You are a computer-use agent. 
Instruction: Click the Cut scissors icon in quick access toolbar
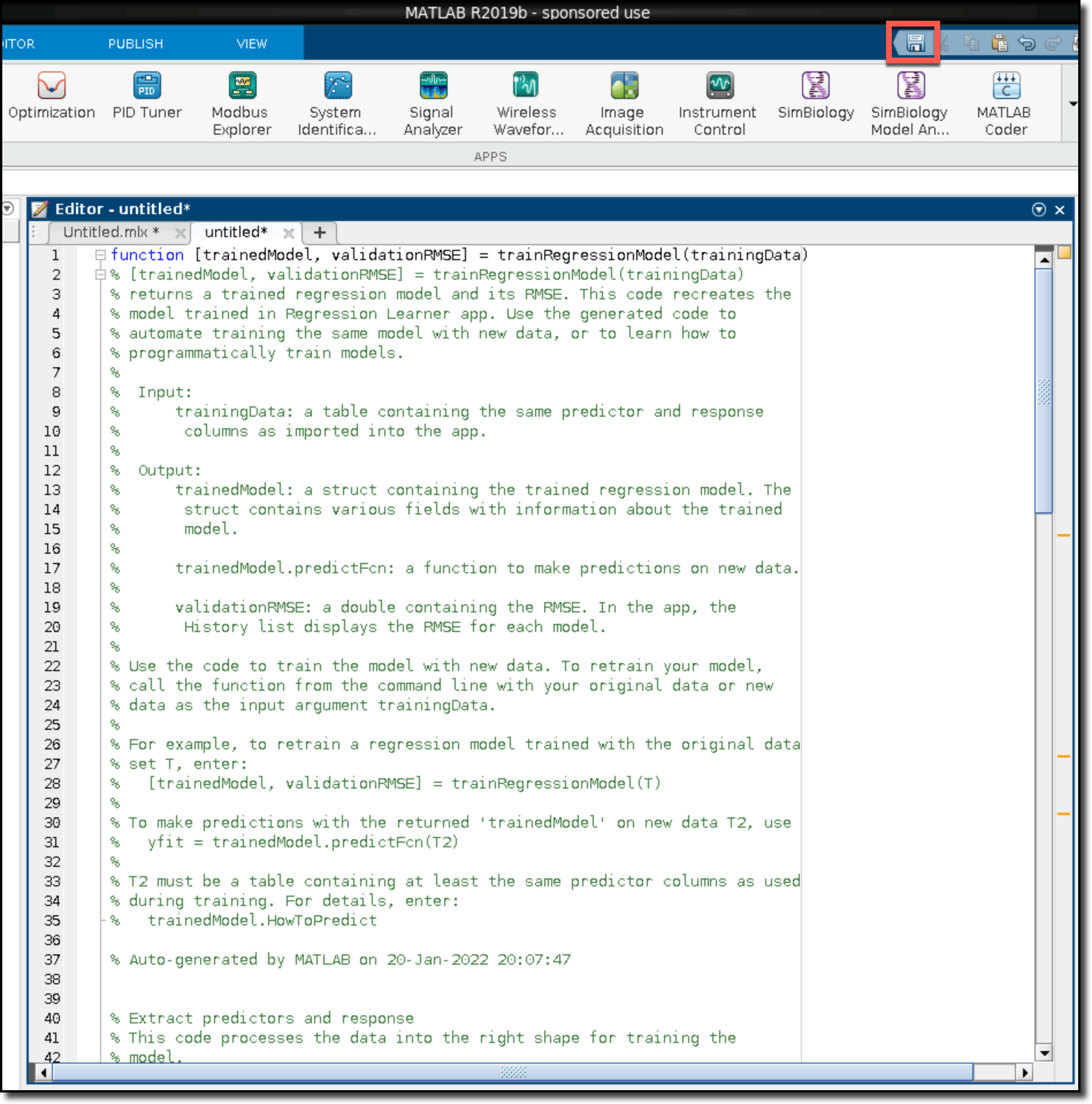coord(945,43)
